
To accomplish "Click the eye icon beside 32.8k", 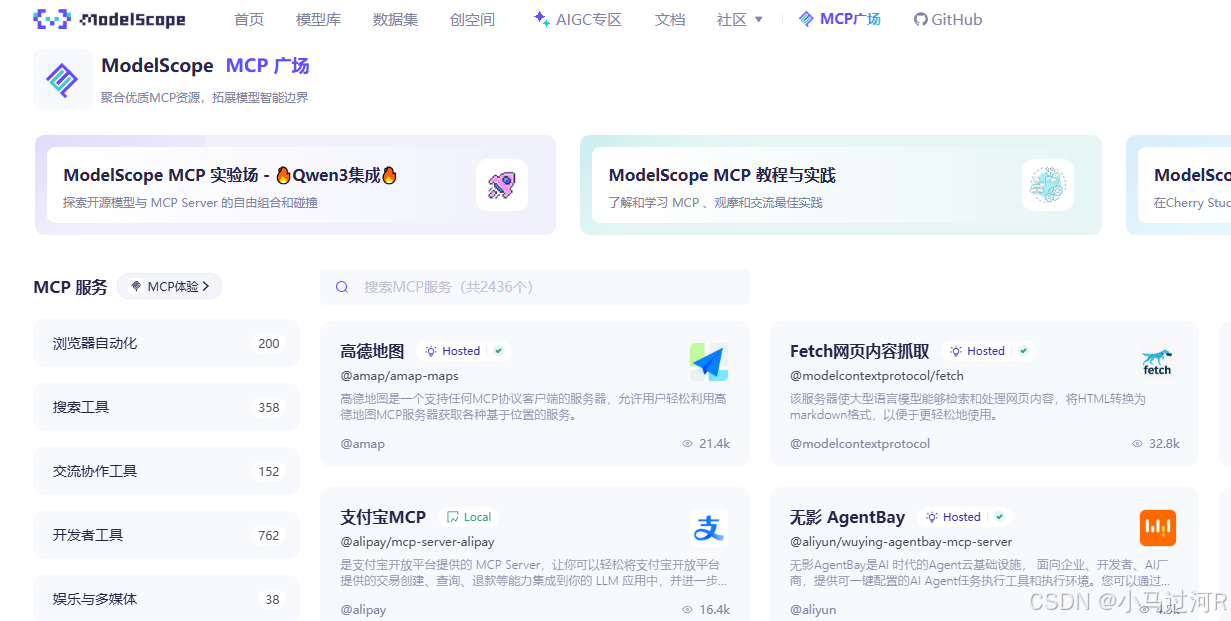I will (1137, 443).
